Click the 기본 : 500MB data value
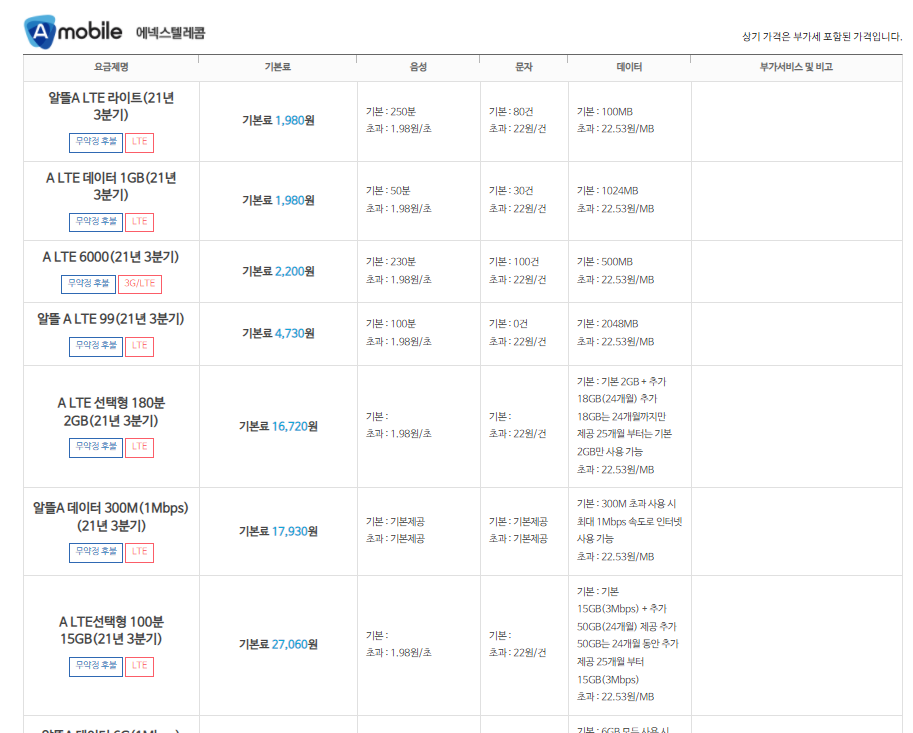Viewport: 913px width, 733px height. point(604,262)
